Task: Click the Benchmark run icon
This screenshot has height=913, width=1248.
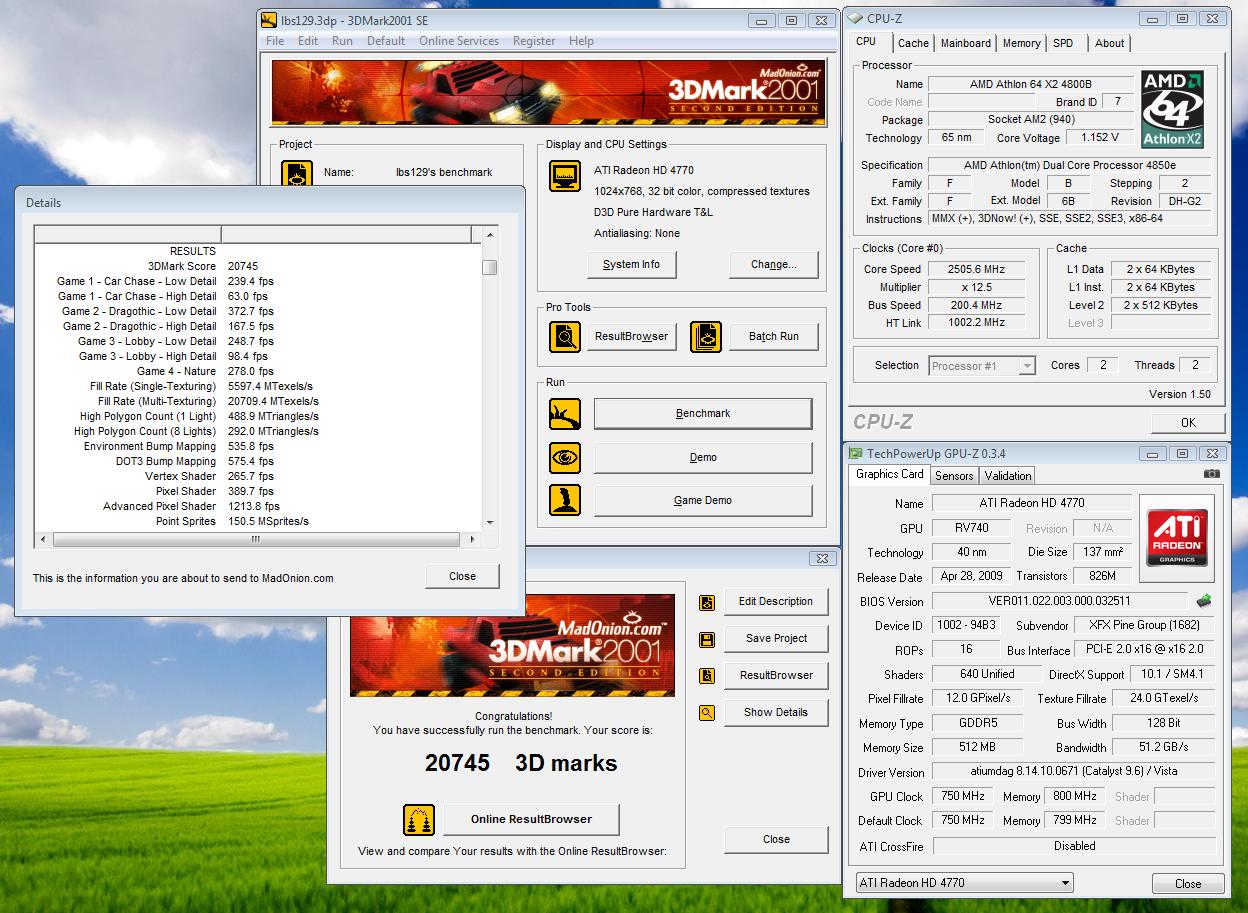Action: [x=565, y=413]
